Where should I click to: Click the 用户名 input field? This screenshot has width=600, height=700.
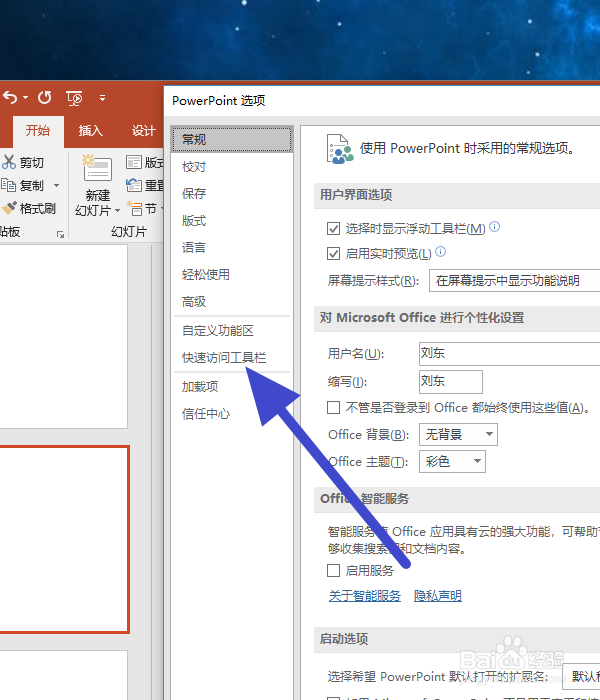pyautogui.click(x=509, y=354)
